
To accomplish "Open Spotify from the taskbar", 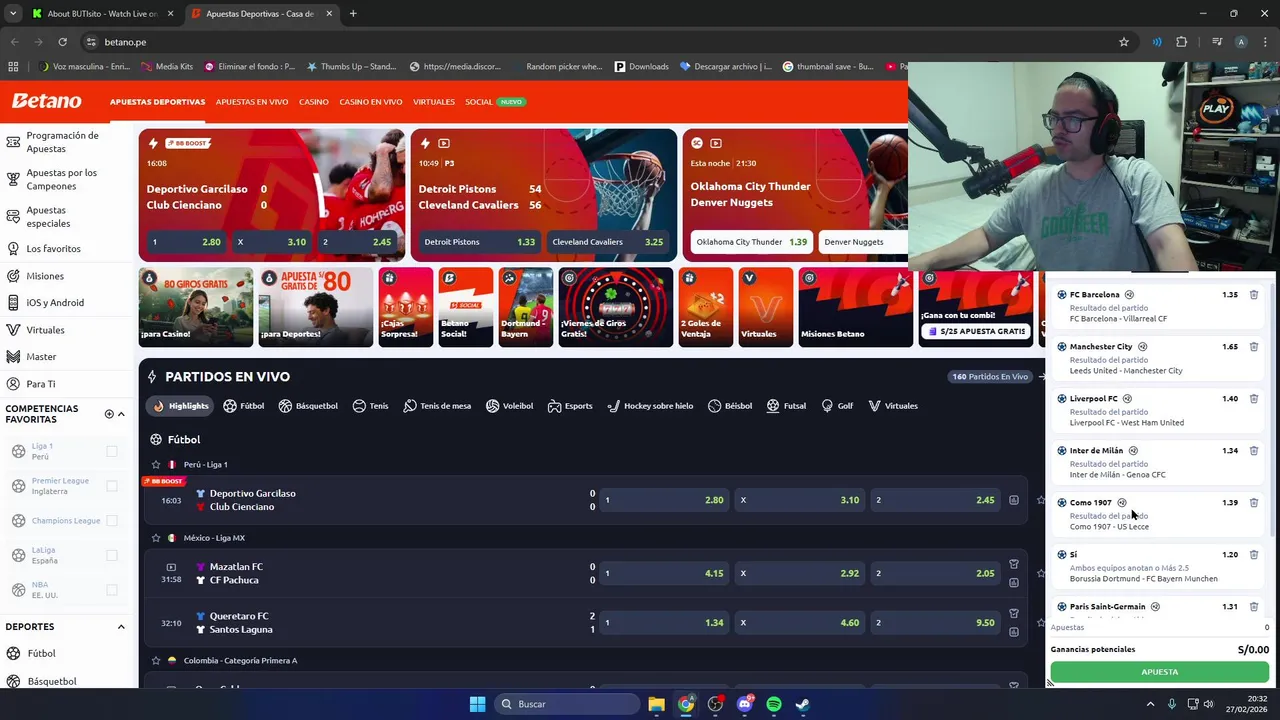I will point(774,704).
